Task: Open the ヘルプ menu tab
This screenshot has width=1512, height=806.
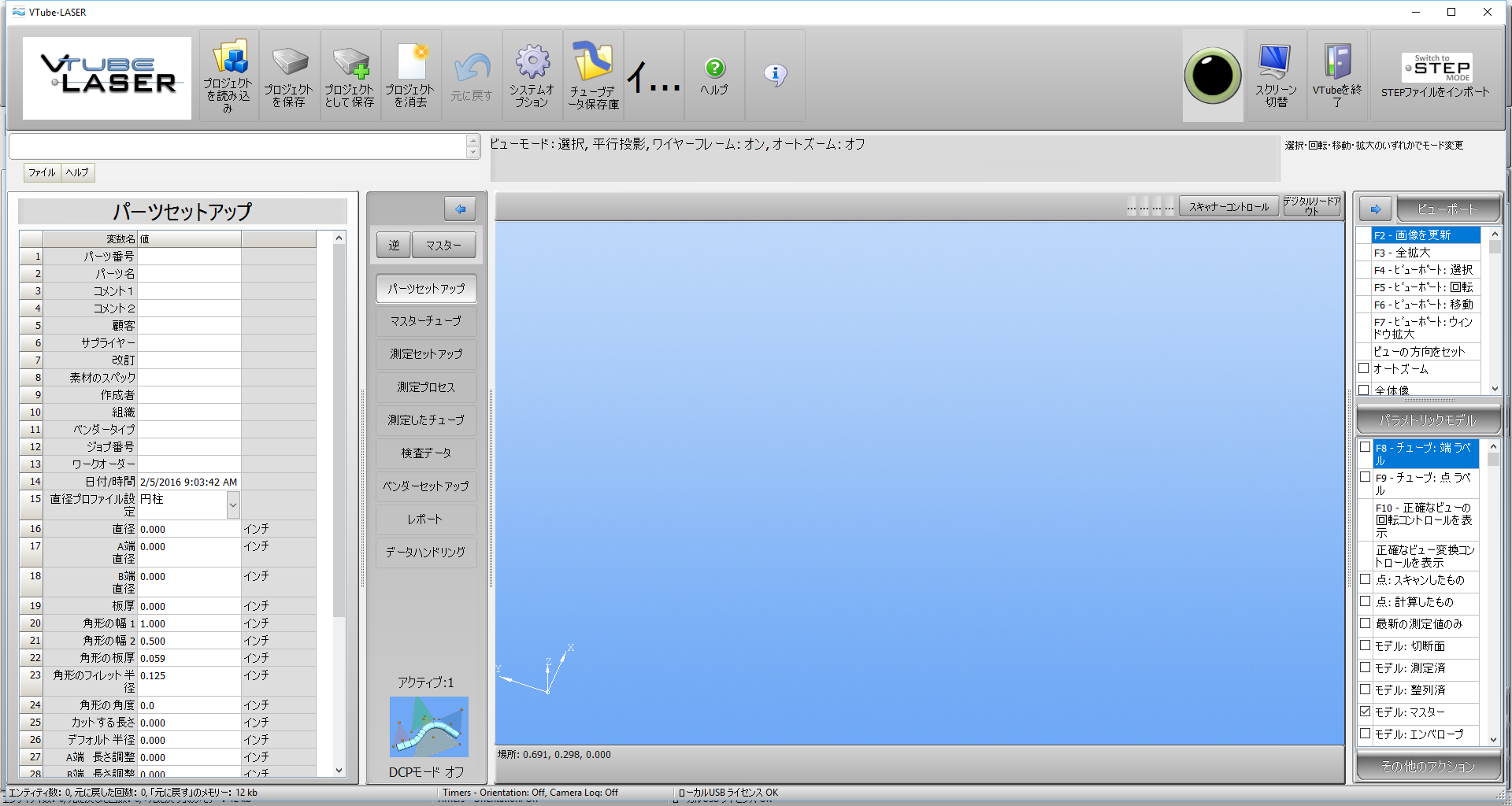Action: click(x=77, y=172)
